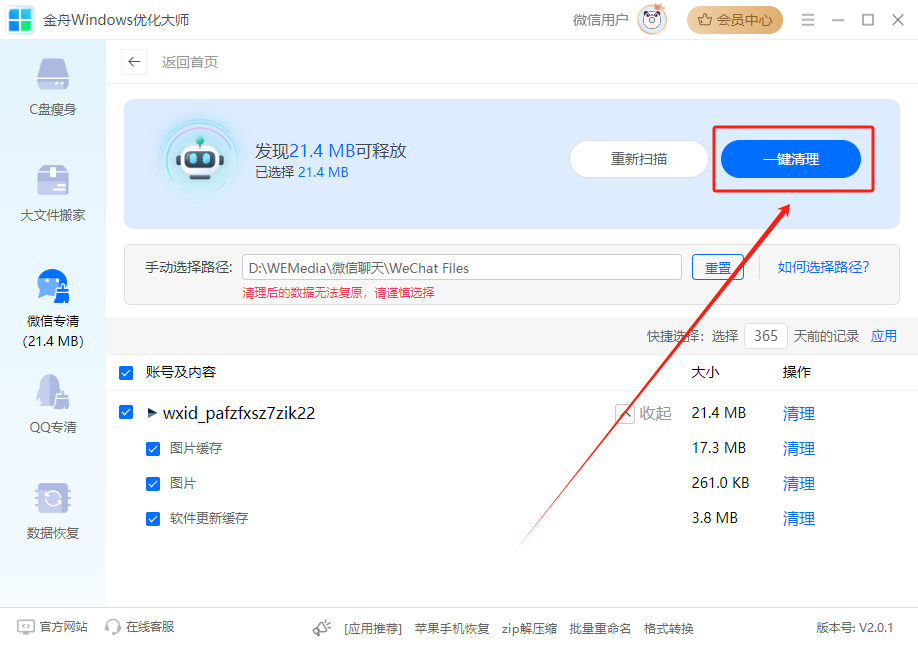Click the 微信用户 avatar

pyautogui.click(x=651, y=19)
